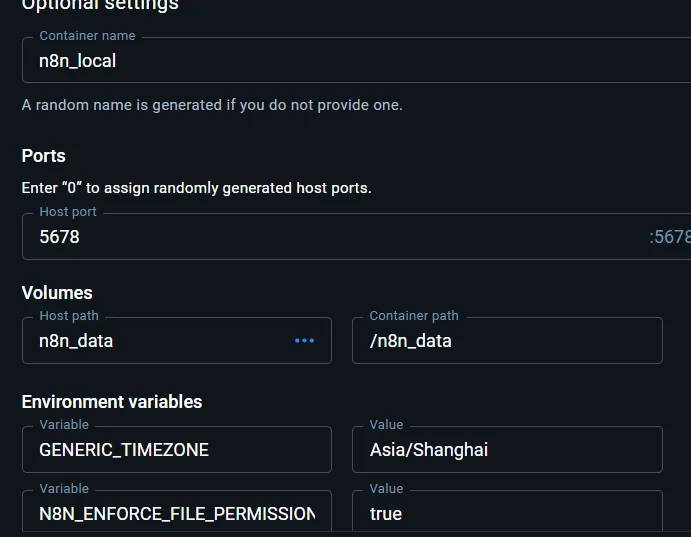
Task: Click the Host port floating label
Action: tap(68, 212)
